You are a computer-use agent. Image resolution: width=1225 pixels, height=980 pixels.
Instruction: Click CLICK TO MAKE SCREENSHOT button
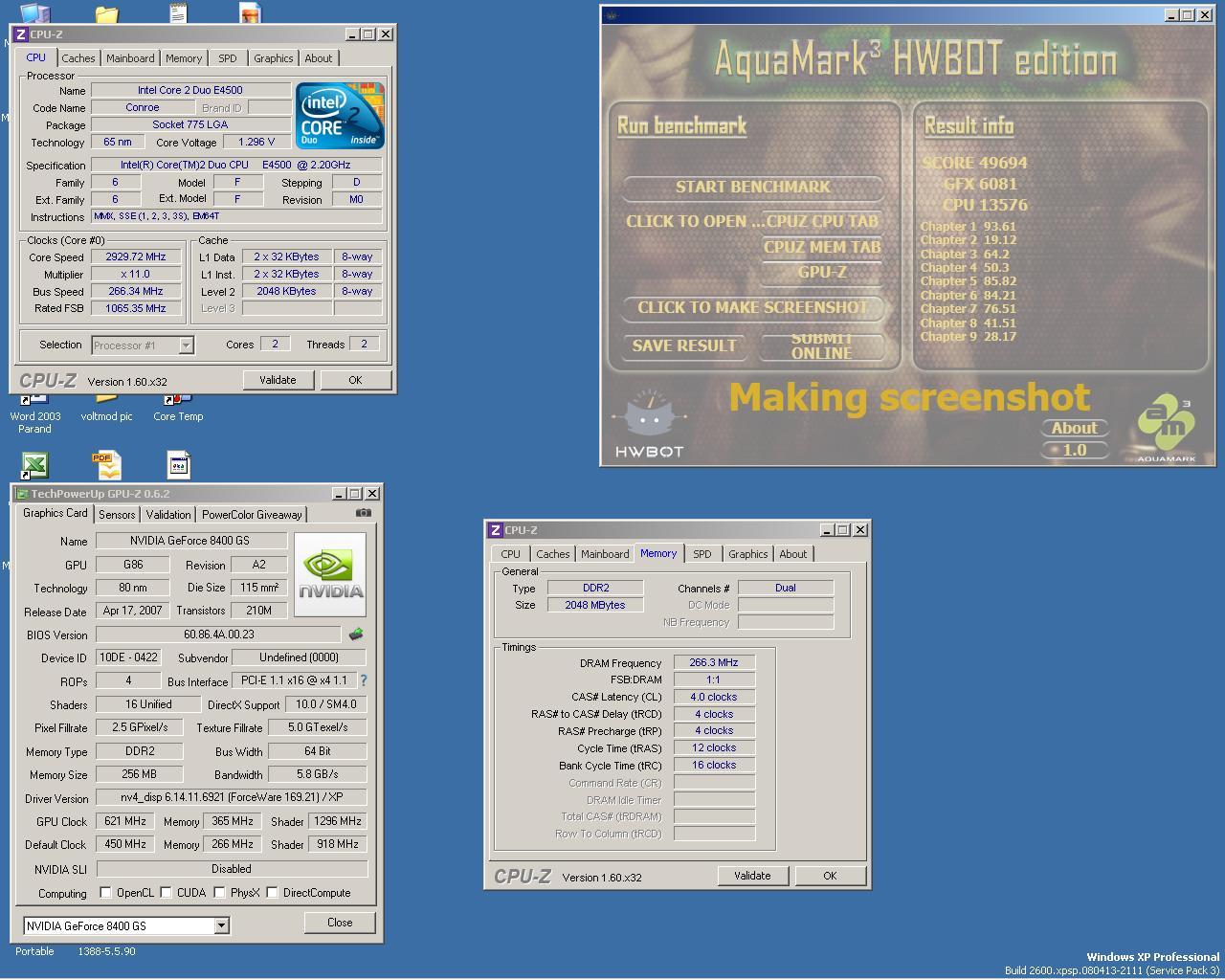[753, 307]
